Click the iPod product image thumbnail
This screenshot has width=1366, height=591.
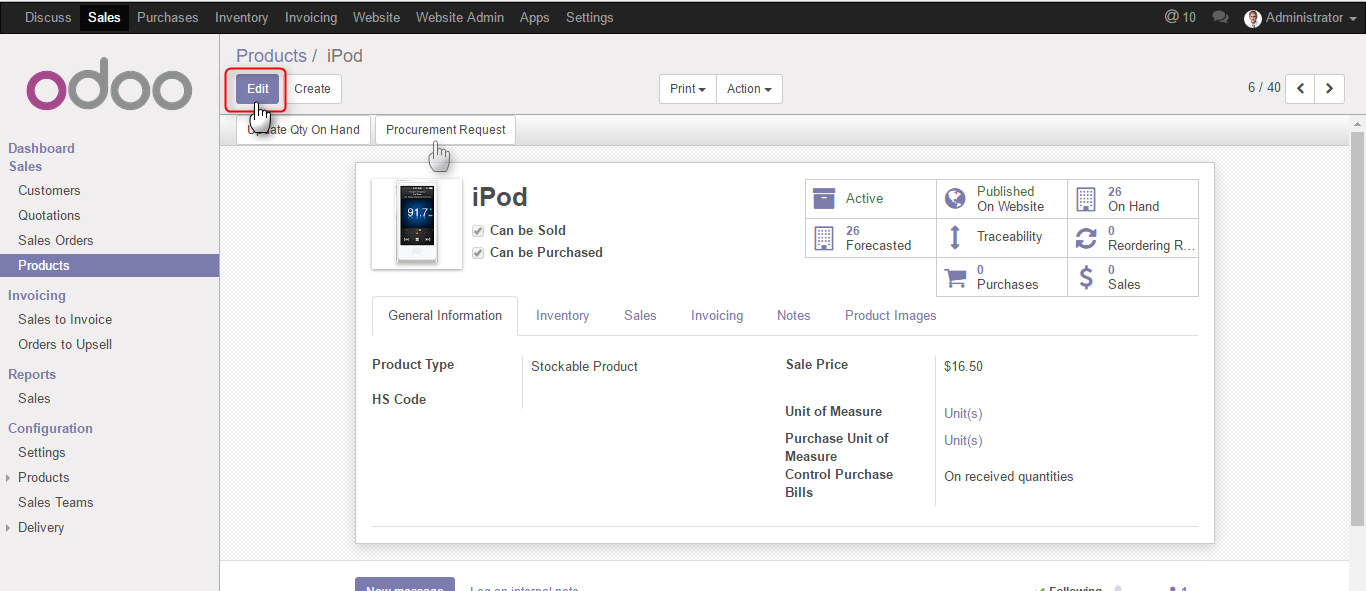pos(417,224)
